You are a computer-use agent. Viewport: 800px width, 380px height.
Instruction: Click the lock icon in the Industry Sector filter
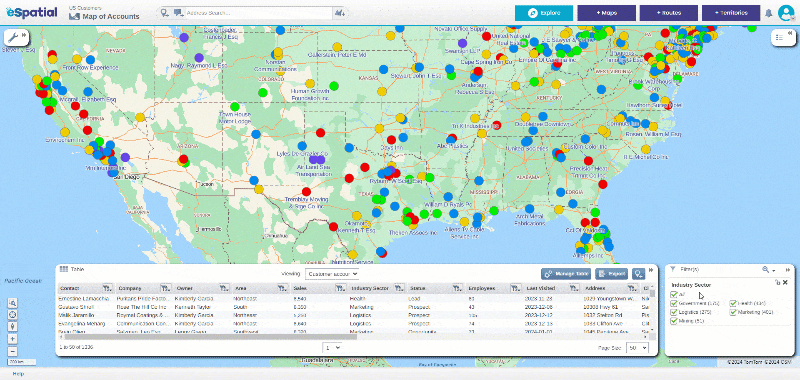point(778,282)
